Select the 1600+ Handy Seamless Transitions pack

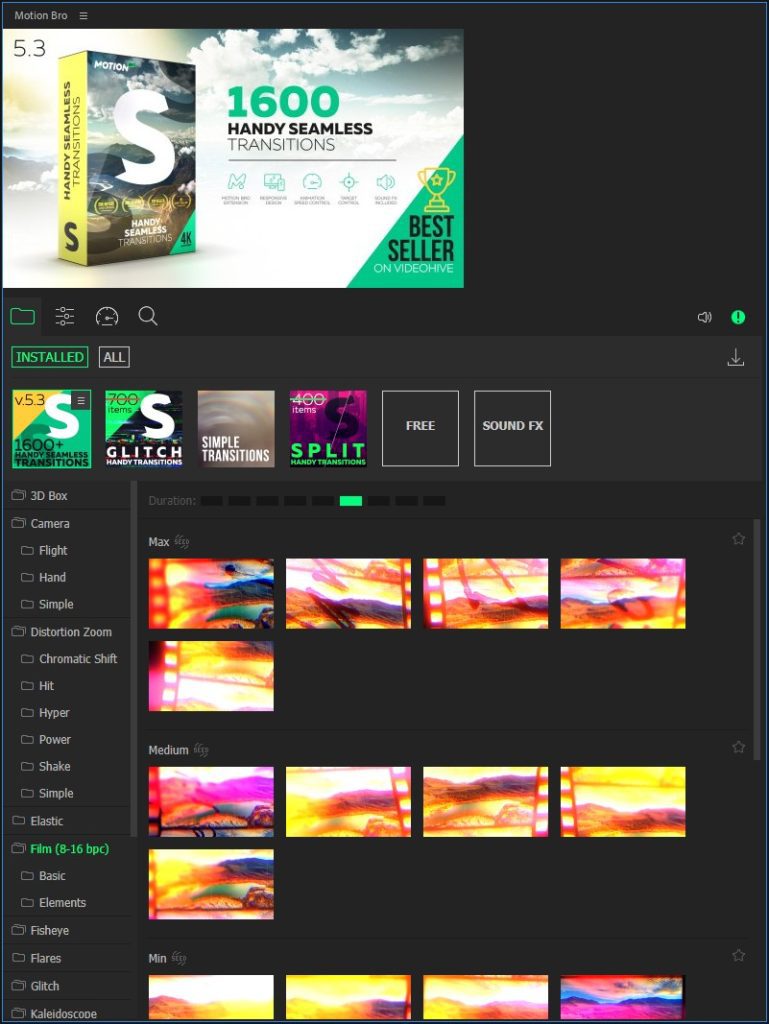point(52,428)
